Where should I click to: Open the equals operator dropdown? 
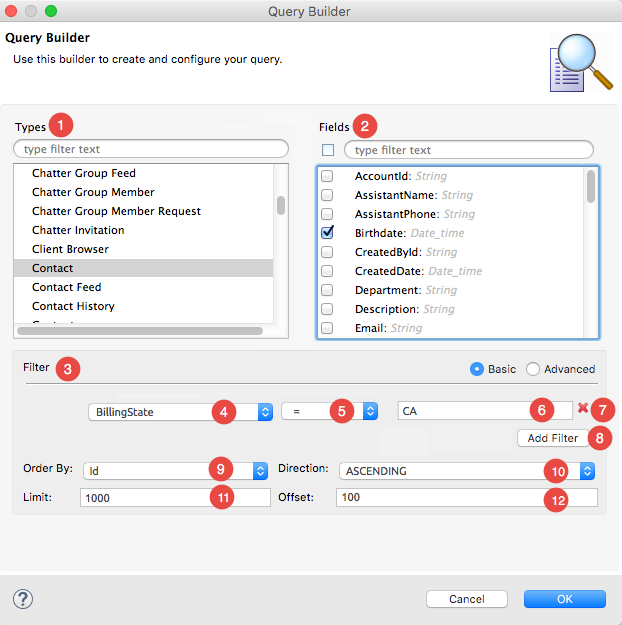tap(330, 411)
